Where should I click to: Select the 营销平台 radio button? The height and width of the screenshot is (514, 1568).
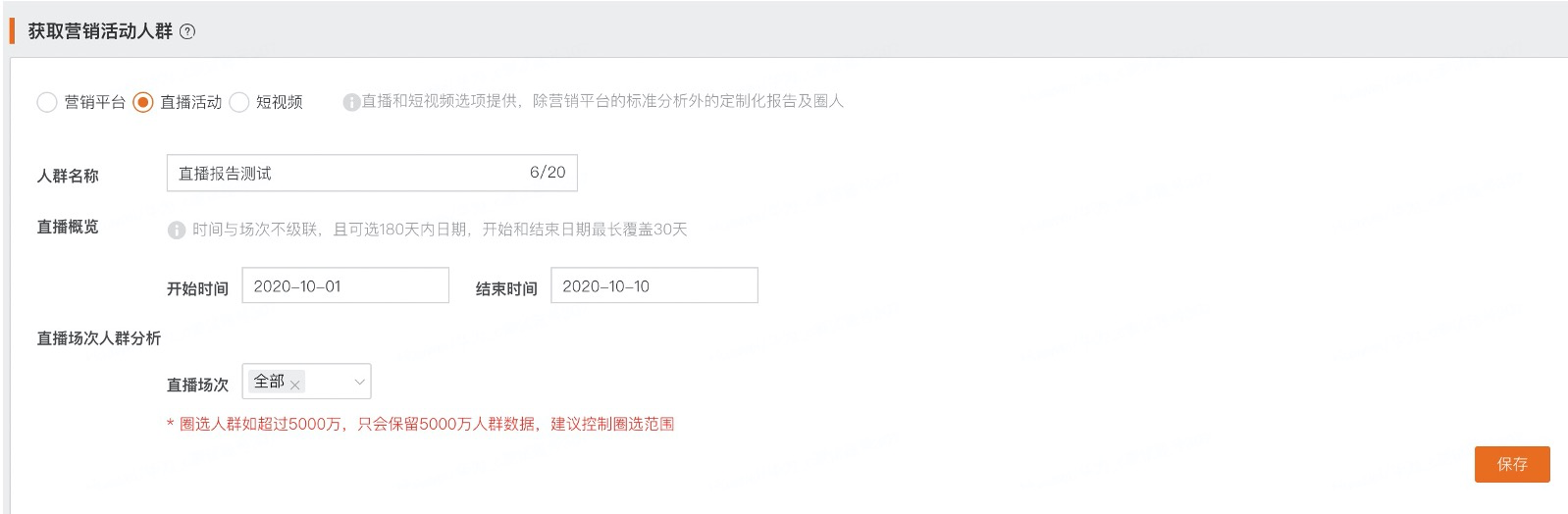point(47,102)
